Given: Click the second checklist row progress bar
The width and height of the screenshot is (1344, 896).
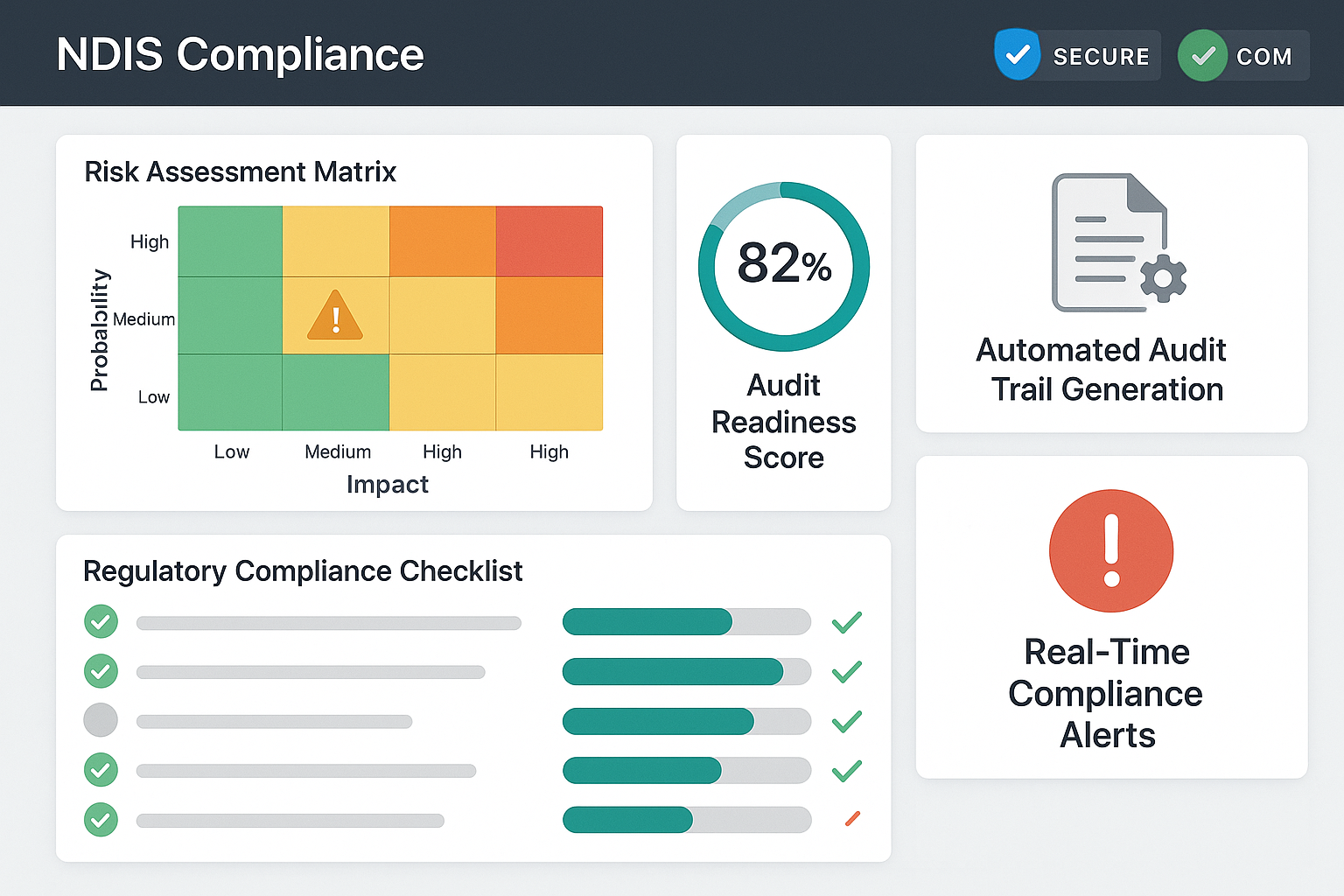Looking at the screenshot, I should tap(687, 671).
